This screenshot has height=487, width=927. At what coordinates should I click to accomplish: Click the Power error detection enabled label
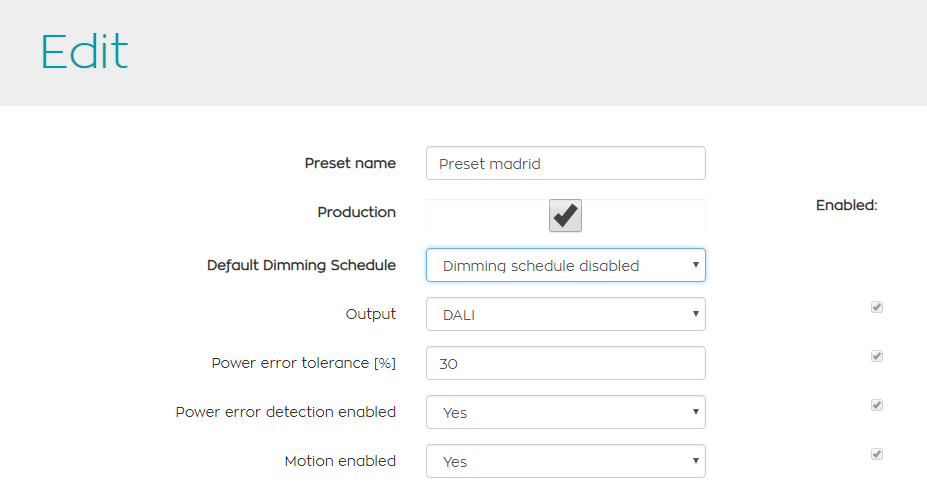(285, 412)
